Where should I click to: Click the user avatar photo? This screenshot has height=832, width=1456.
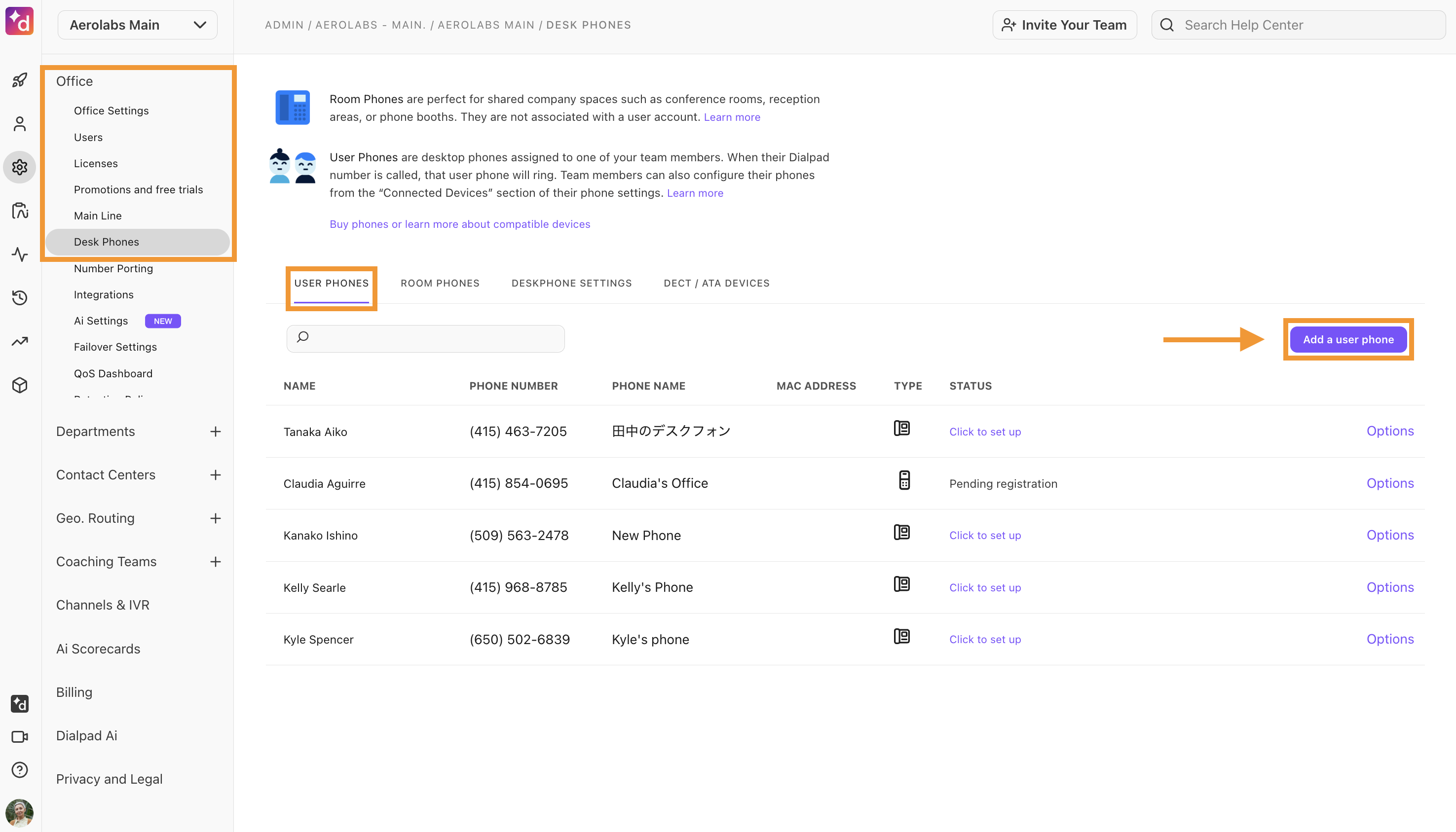(19, 813)
